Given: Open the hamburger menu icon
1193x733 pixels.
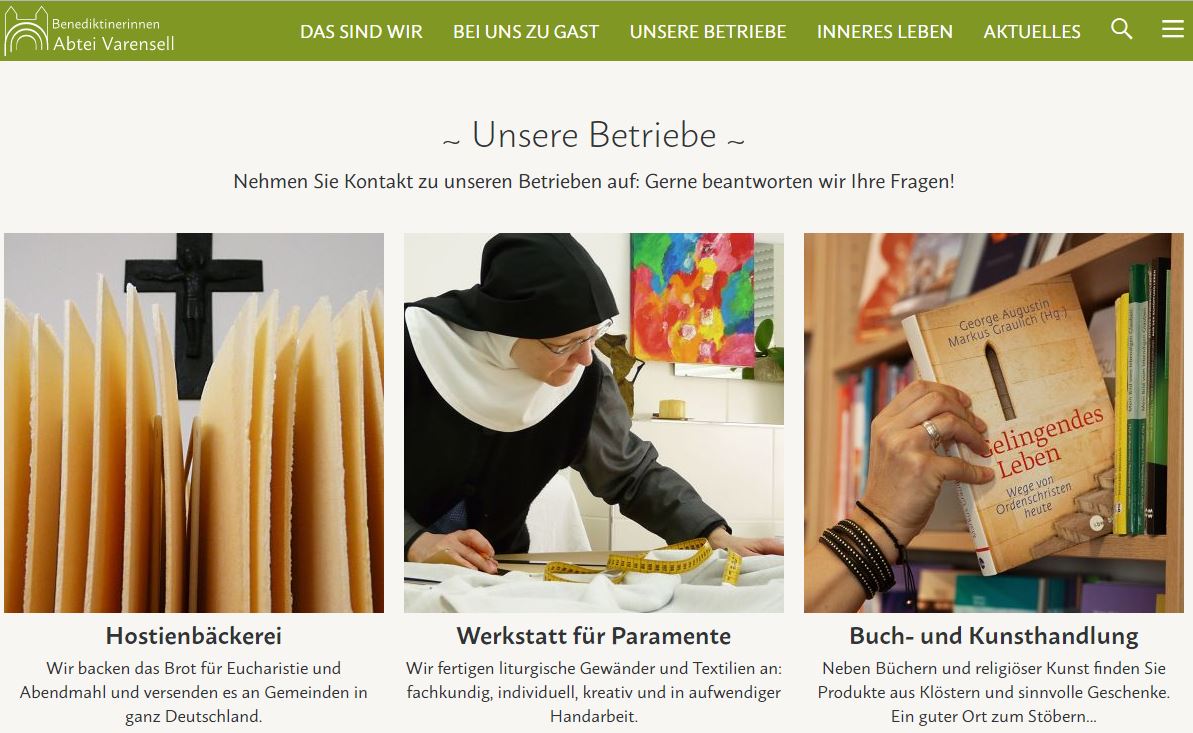Looking at the screenshot, I should tap(1172, 29).
